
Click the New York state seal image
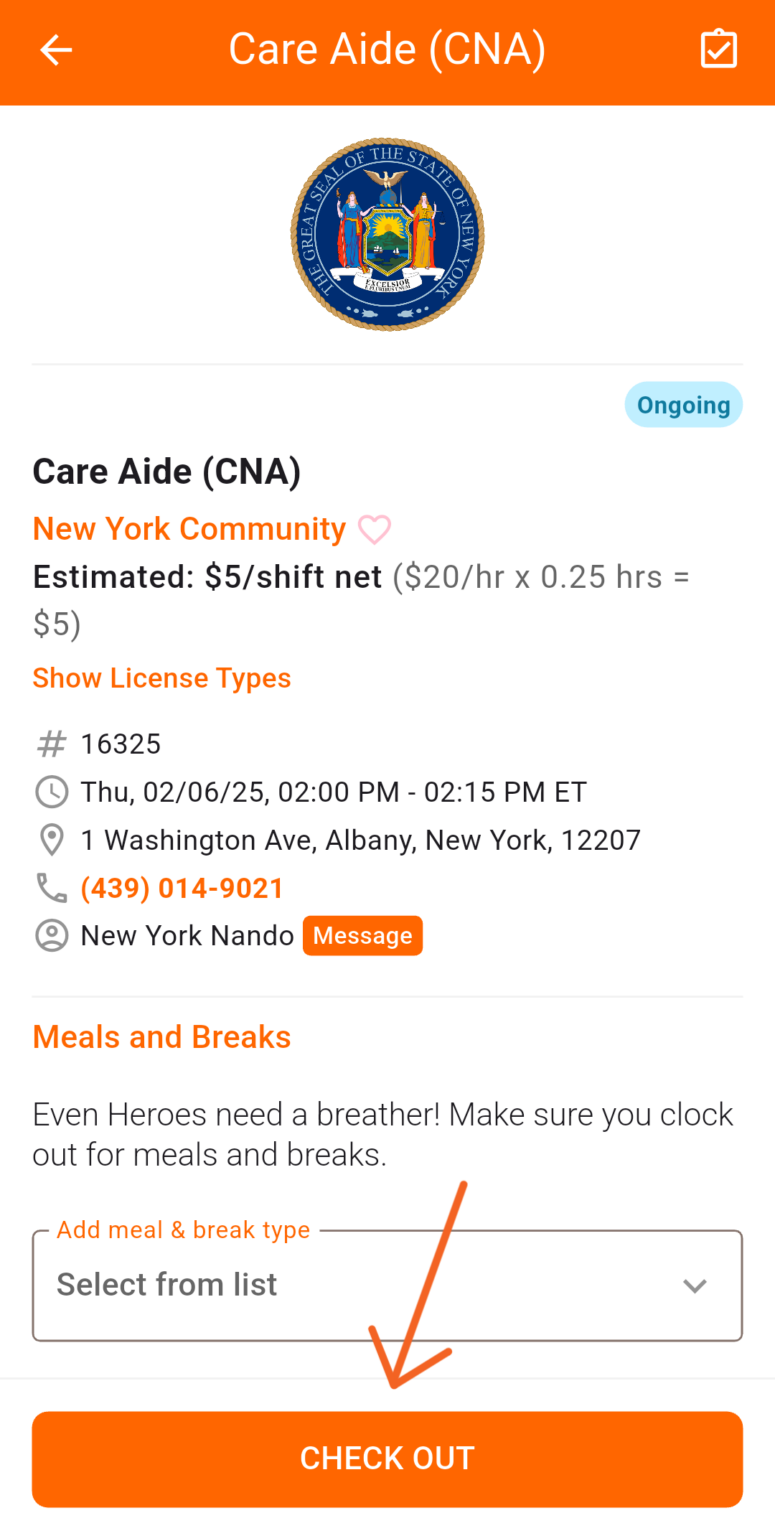(x=387, y=235)
